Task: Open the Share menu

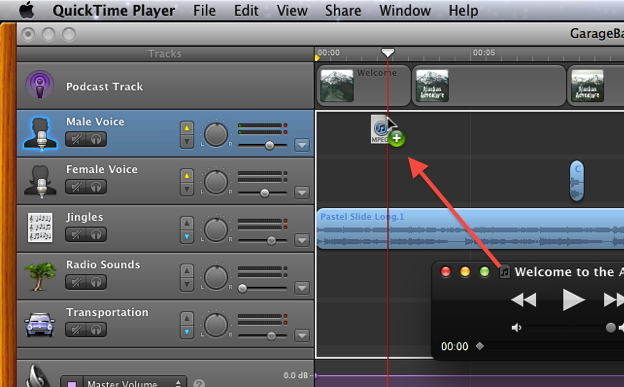Action: [343, 10]
